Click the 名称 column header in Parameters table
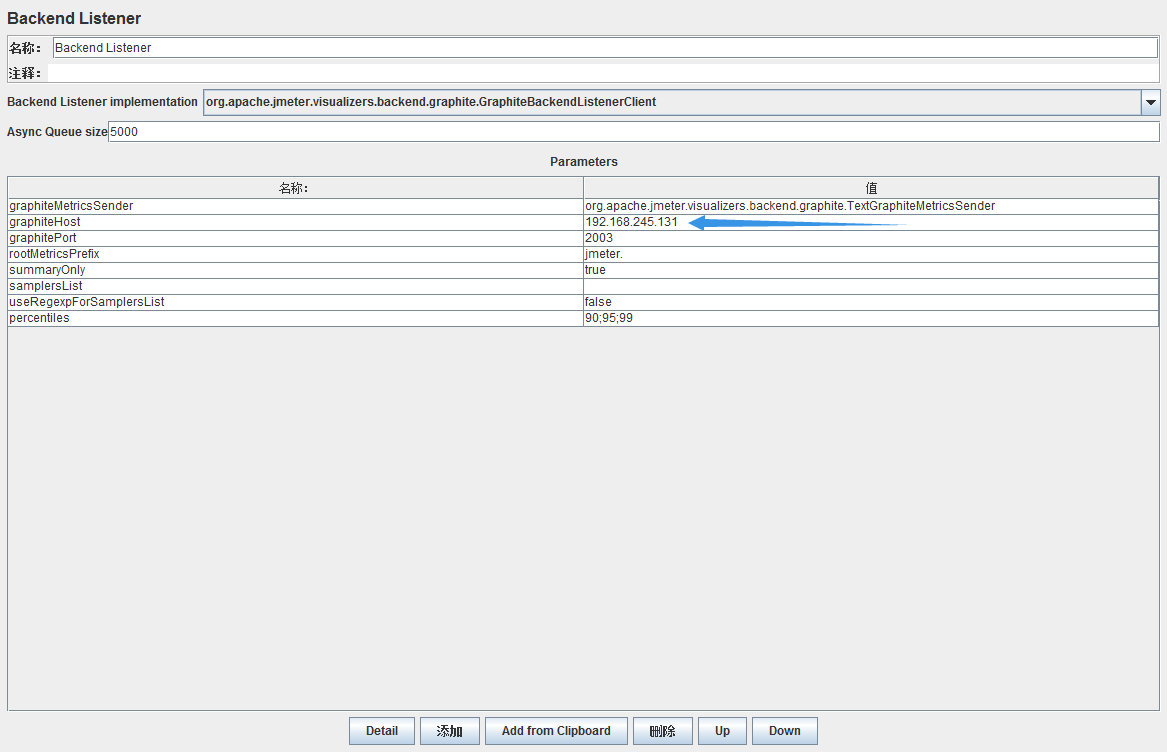Image resolution: width=1167 pixels, height=752 pixels. 295,188
